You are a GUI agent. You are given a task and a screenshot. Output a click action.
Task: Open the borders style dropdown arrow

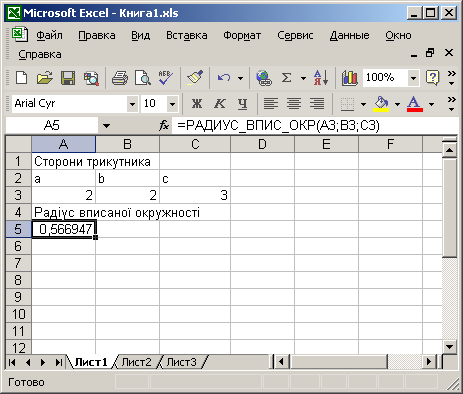[x=363, y=104]
